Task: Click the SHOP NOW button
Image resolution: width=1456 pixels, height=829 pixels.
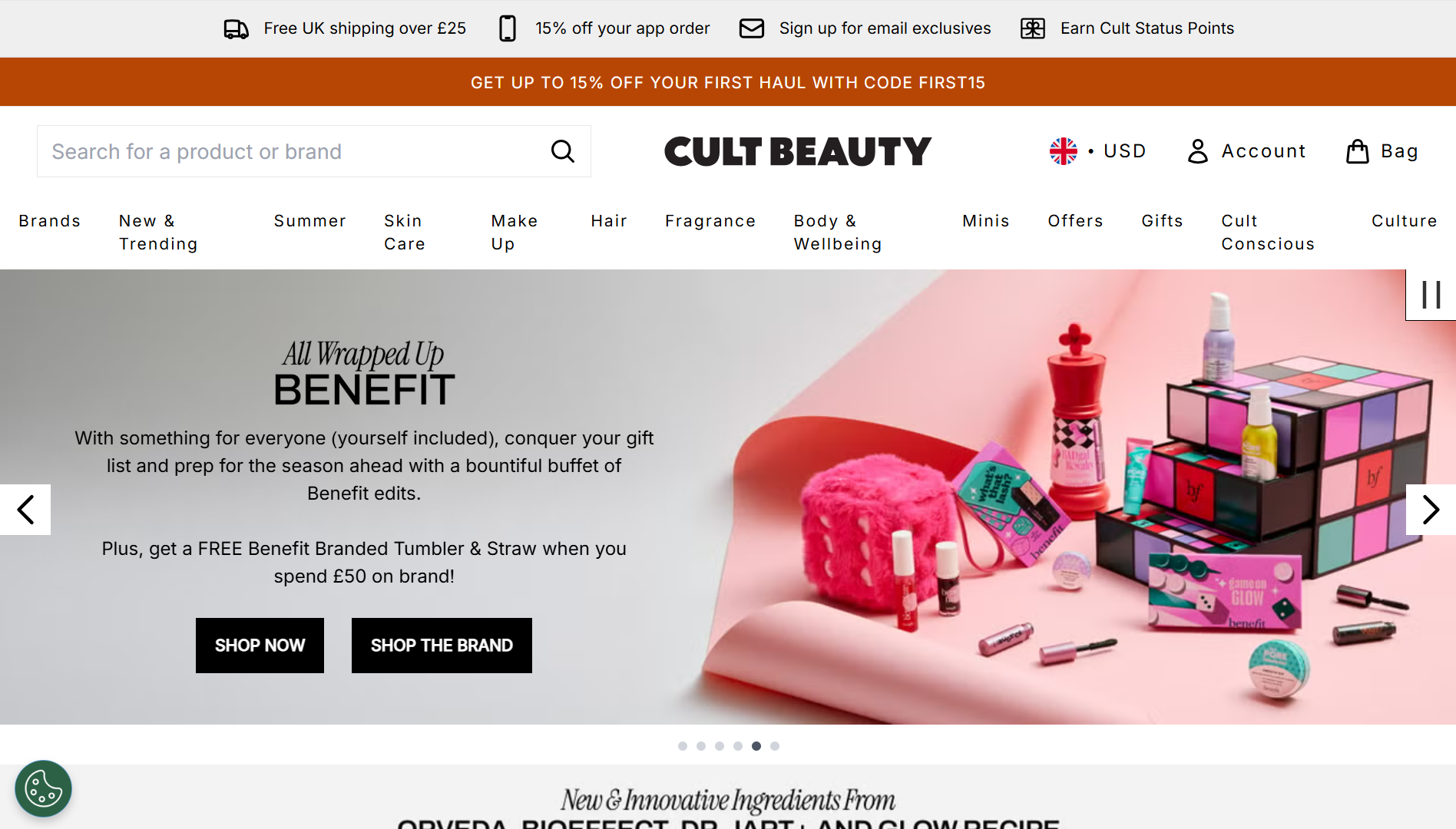Action: point(260,646)
